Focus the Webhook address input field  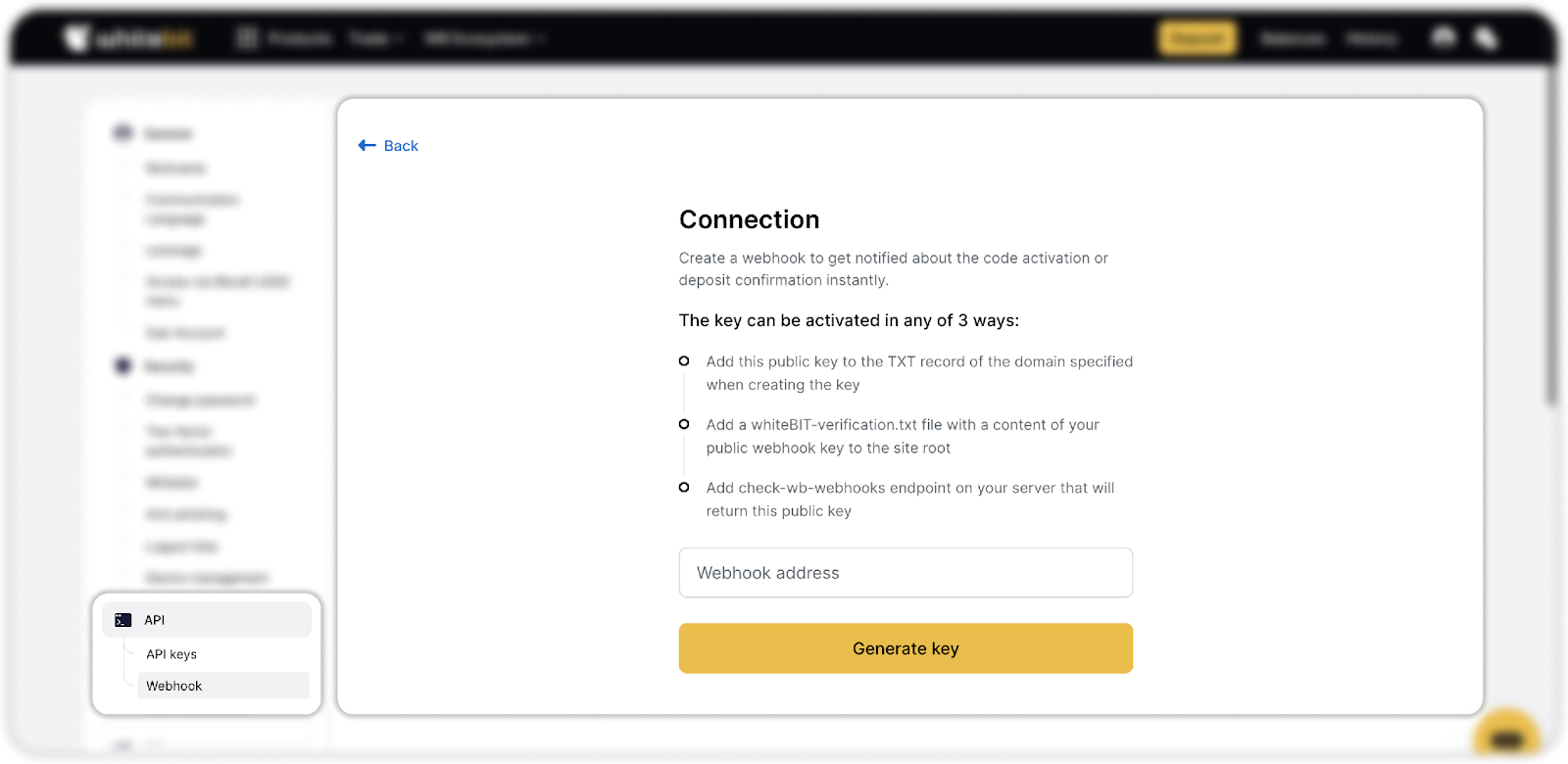[906, 573]
